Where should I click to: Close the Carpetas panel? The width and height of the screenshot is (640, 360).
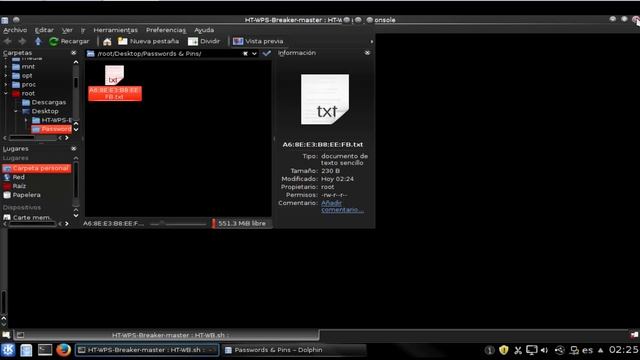tap(73, 53)
